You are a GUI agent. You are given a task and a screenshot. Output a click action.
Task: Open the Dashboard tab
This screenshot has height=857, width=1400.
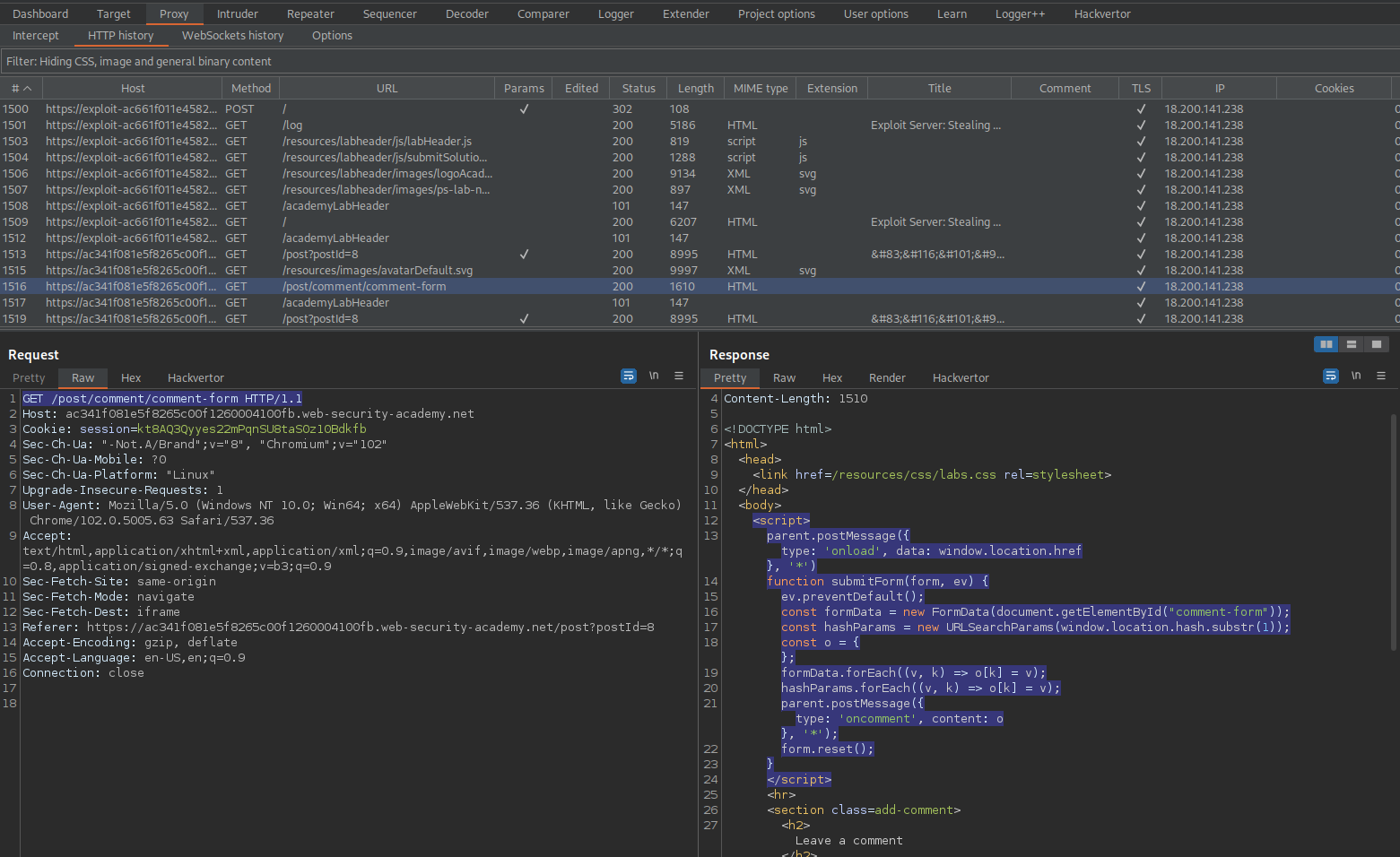[40, 13]
